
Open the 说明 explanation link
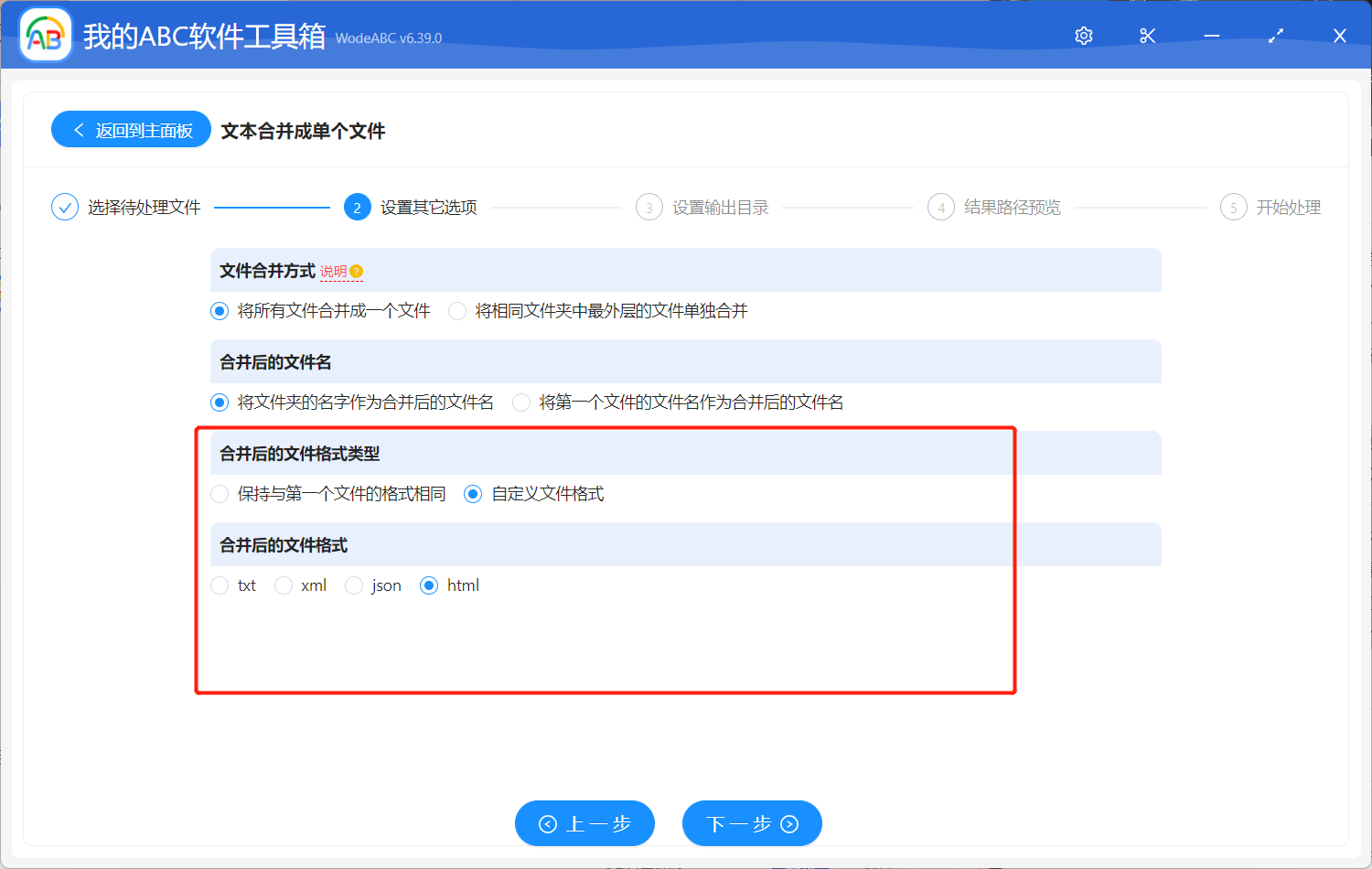[x=333, y=272]
